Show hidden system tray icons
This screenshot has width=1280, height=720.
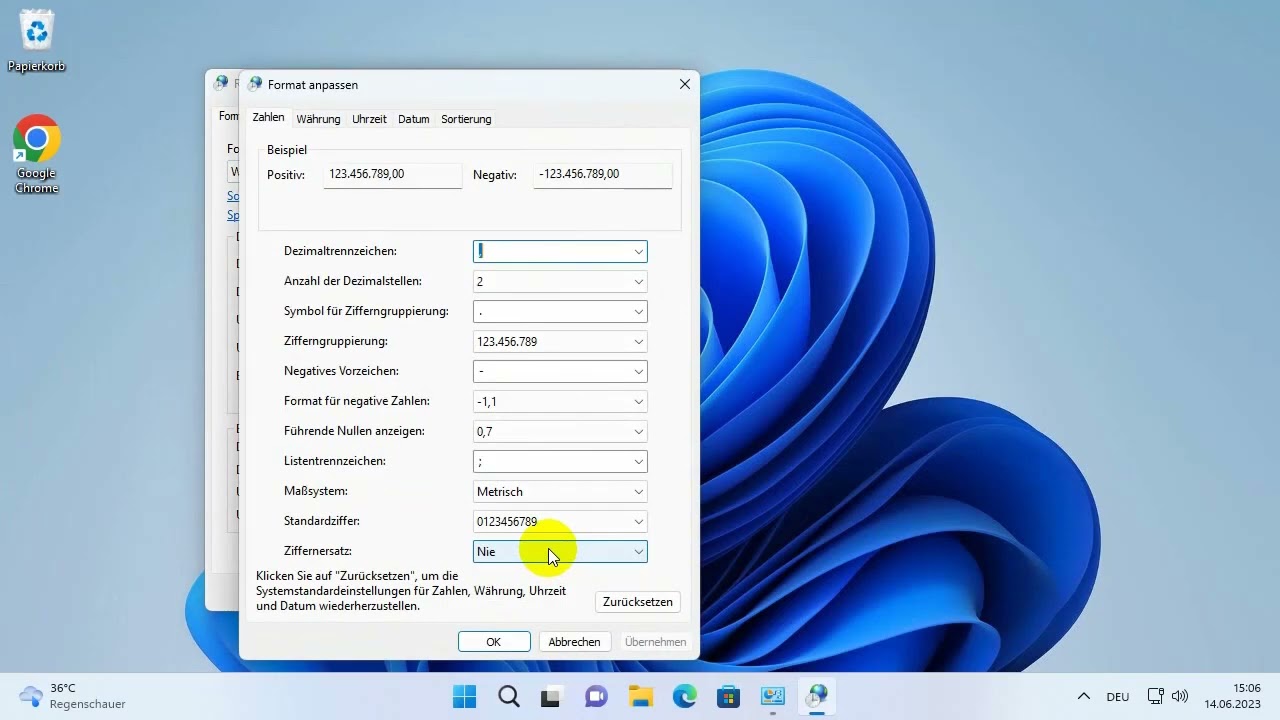1083,696
